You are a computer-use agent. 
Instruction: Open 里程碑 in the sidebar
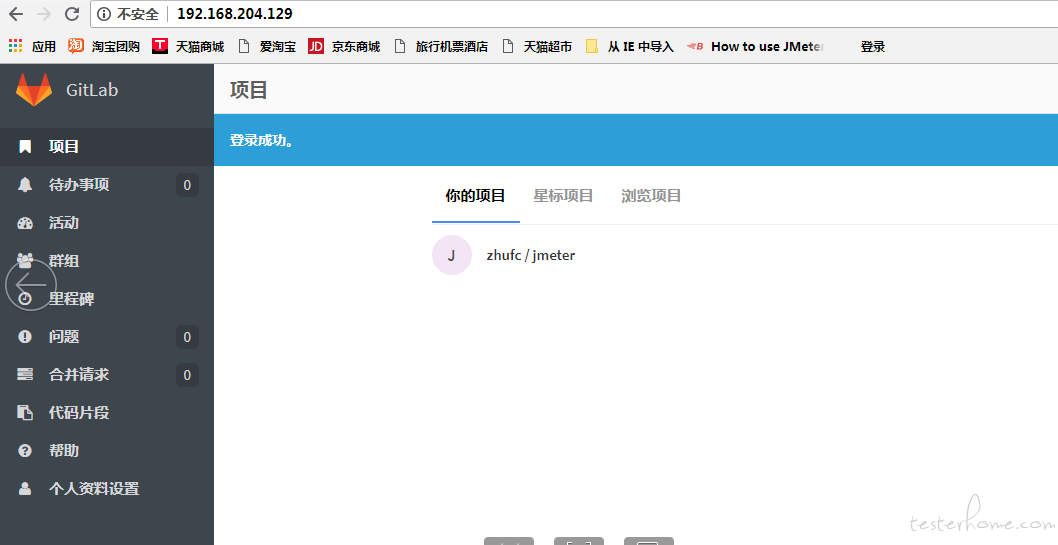107,299
